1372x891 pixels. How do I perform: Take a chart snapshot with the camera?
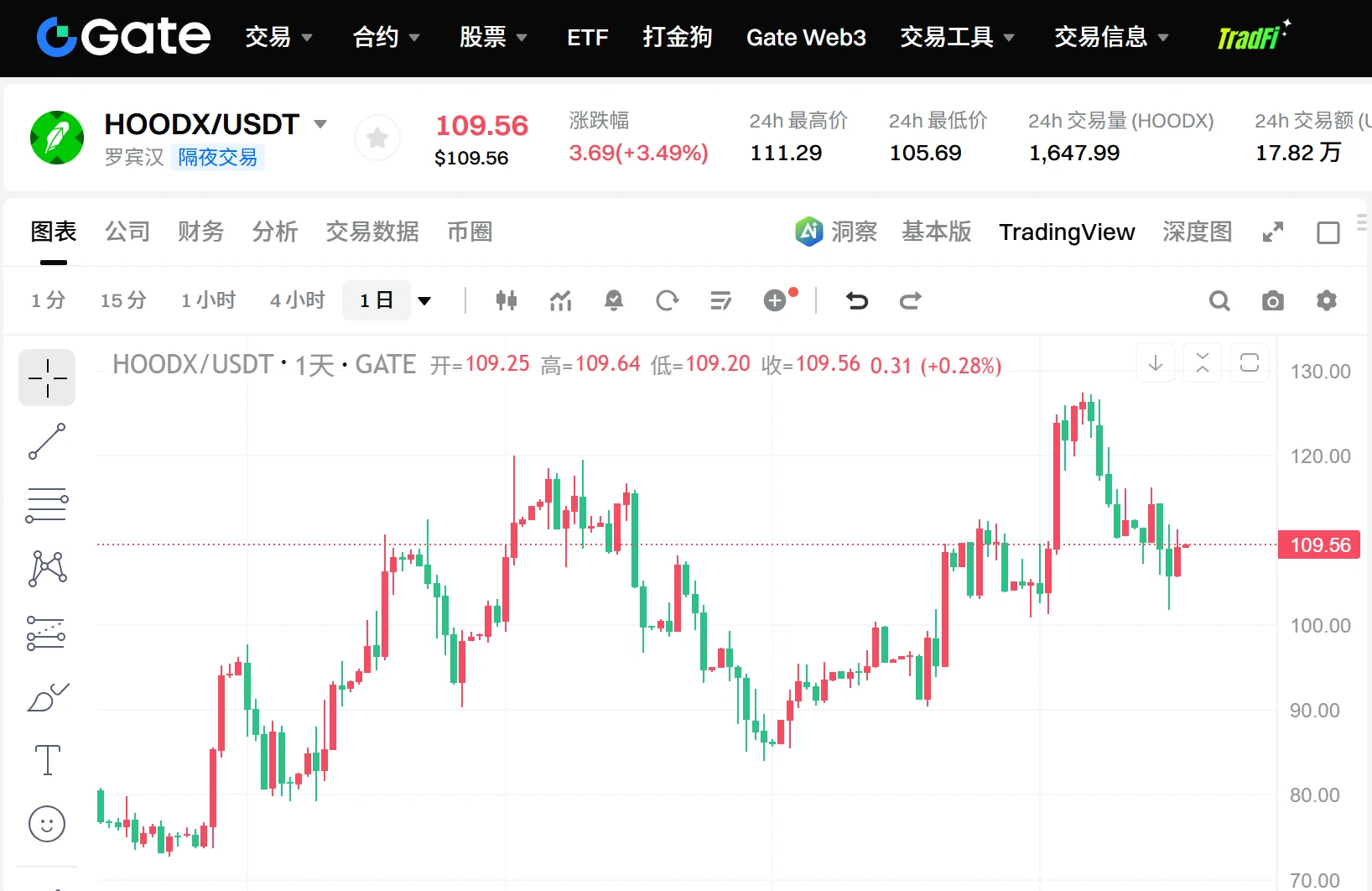tap(1273, 300)
